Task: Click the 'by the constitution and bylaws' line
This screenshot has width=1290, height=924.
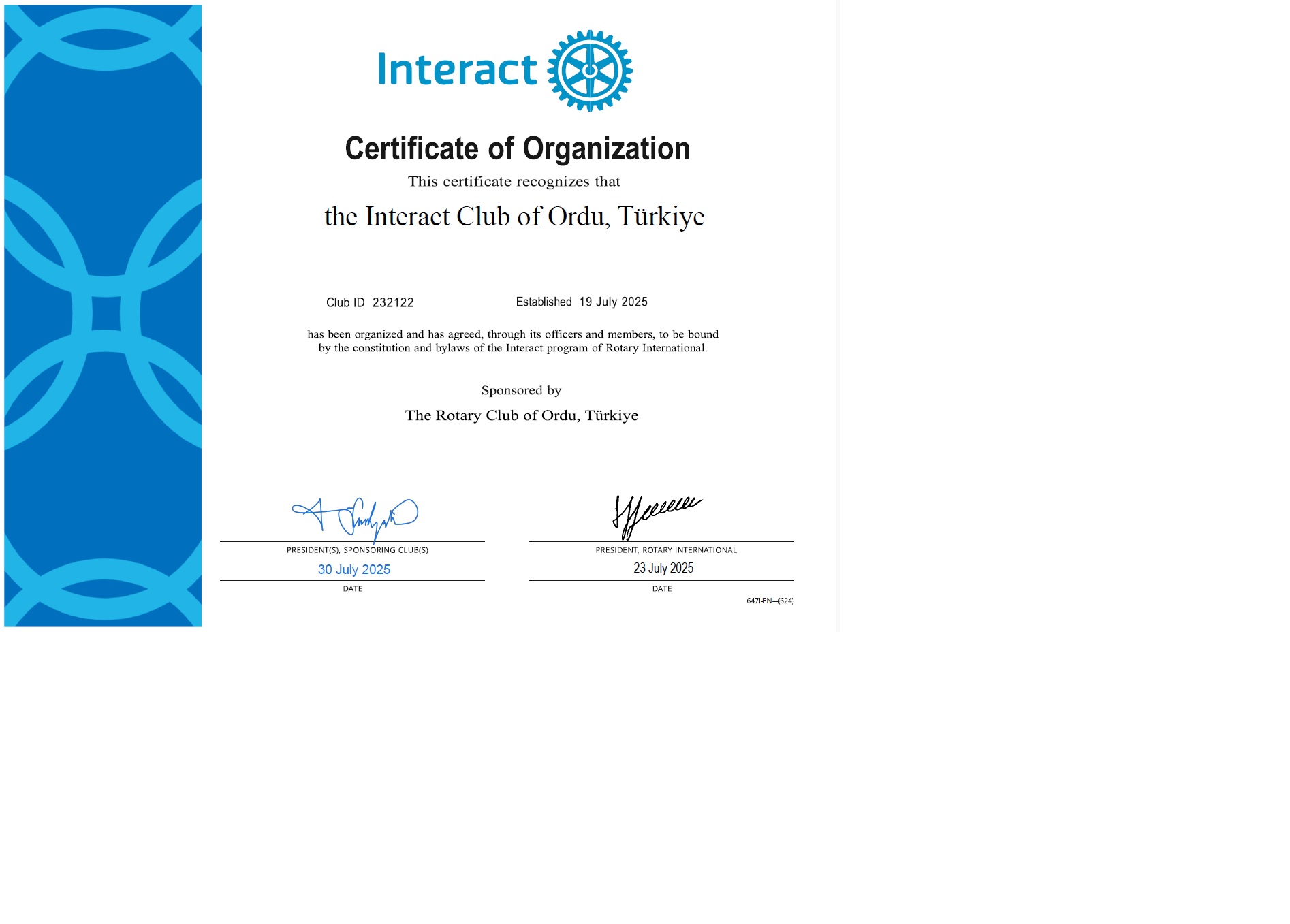Action: pos(513,348)
